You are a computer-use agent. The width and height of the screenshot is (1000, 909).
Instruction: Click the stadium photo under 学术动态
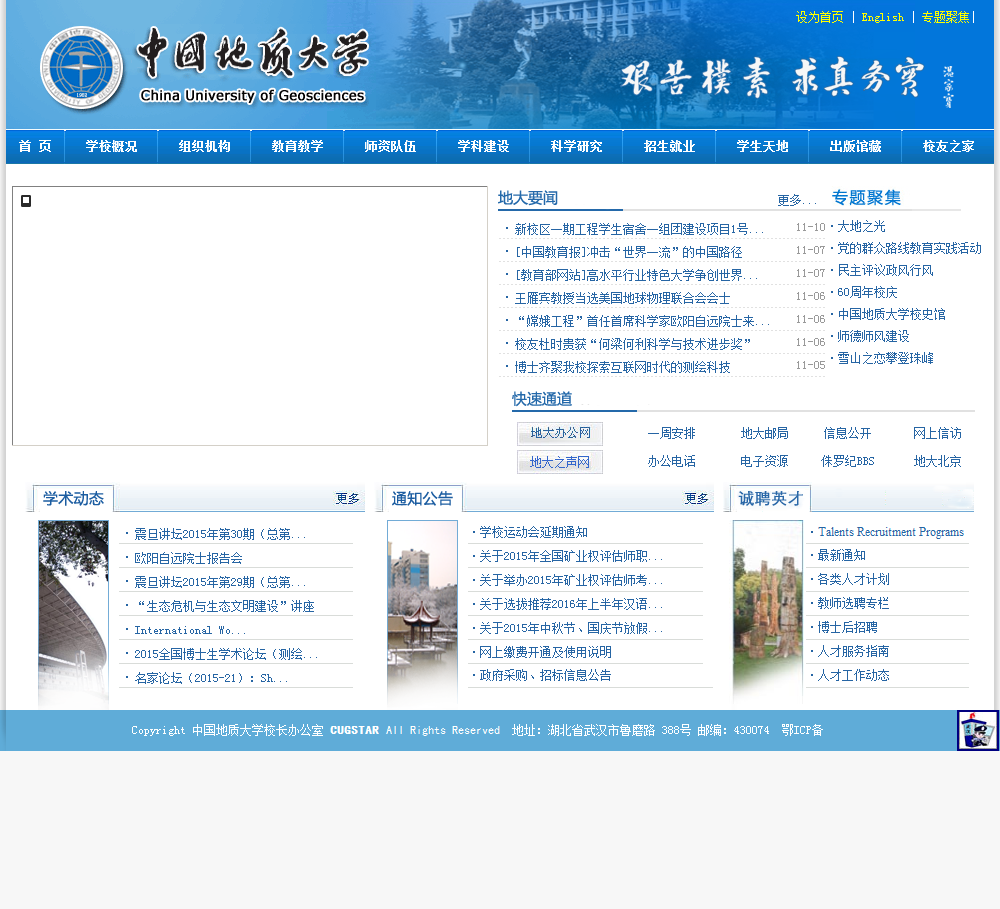(73, 614)
